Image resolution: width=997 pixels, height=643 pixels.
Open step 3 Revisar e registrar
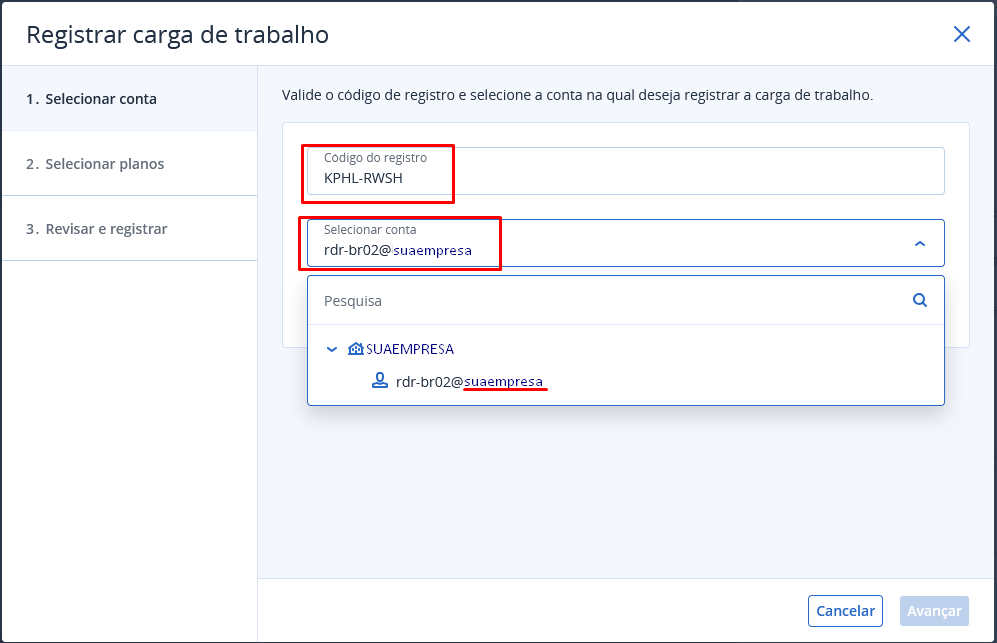(97, 229)
